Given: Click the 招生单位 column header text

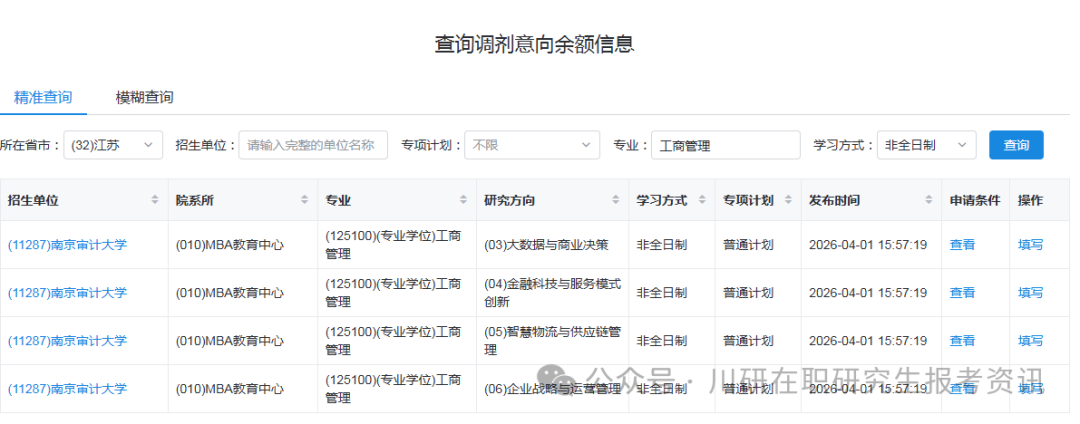Looking at the screenshot, I should coord(33,200).
